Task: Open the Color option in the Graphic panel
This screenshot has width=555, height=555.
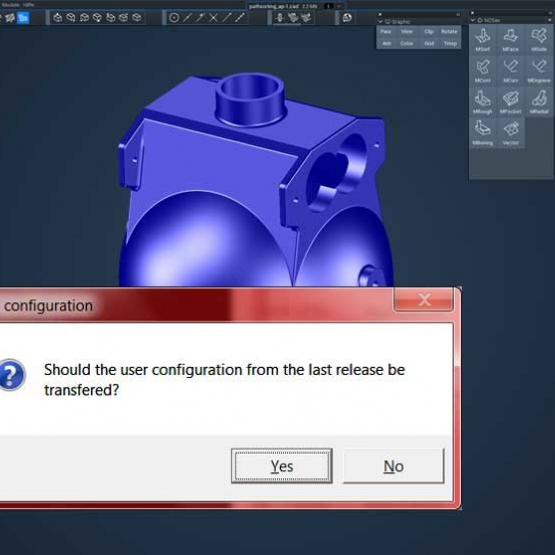Action: click(407, 44)
